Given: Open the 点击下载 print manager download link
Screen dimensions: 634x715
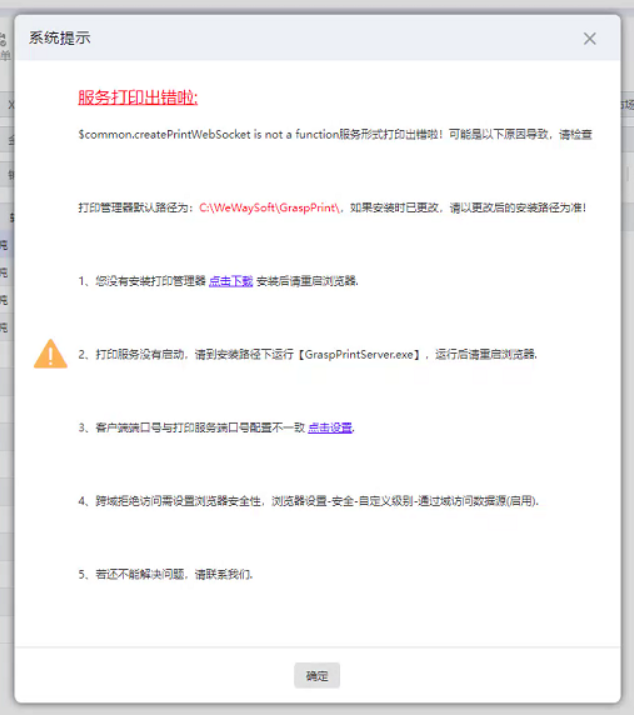Looking at the screenshot, I should (231, 281).
